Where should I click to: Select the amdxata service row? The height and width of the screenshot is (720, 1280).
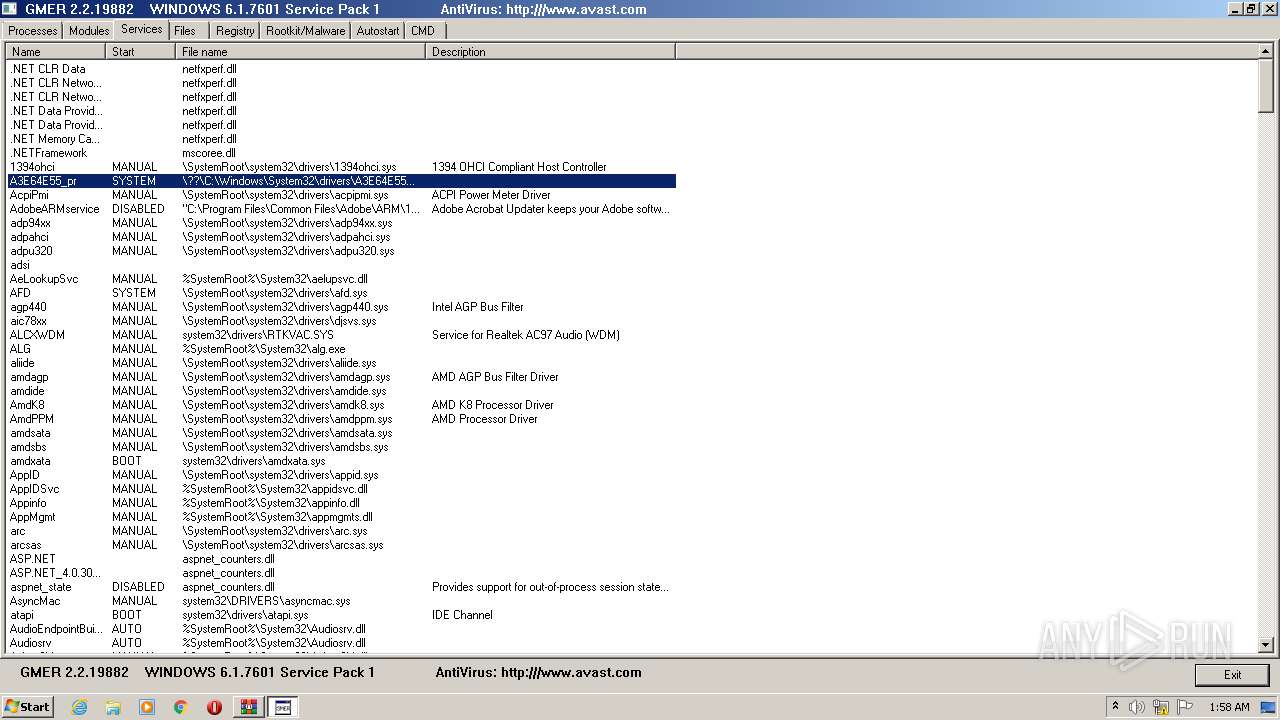point(341,461)
